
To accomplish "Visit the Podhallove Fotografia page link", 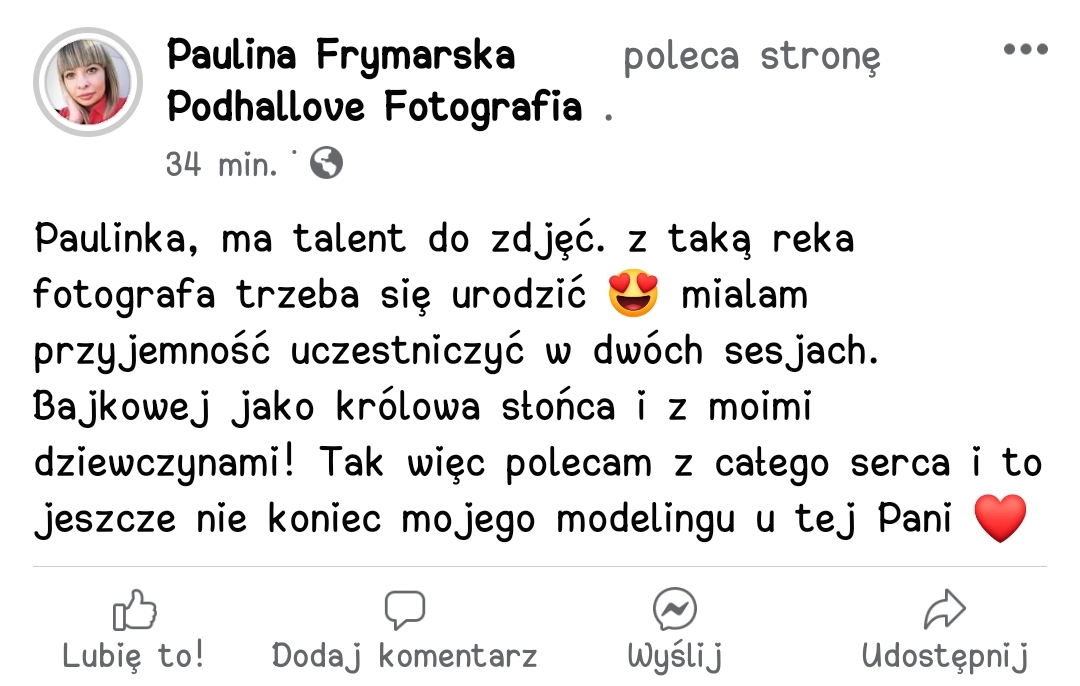I will (375, 107).
